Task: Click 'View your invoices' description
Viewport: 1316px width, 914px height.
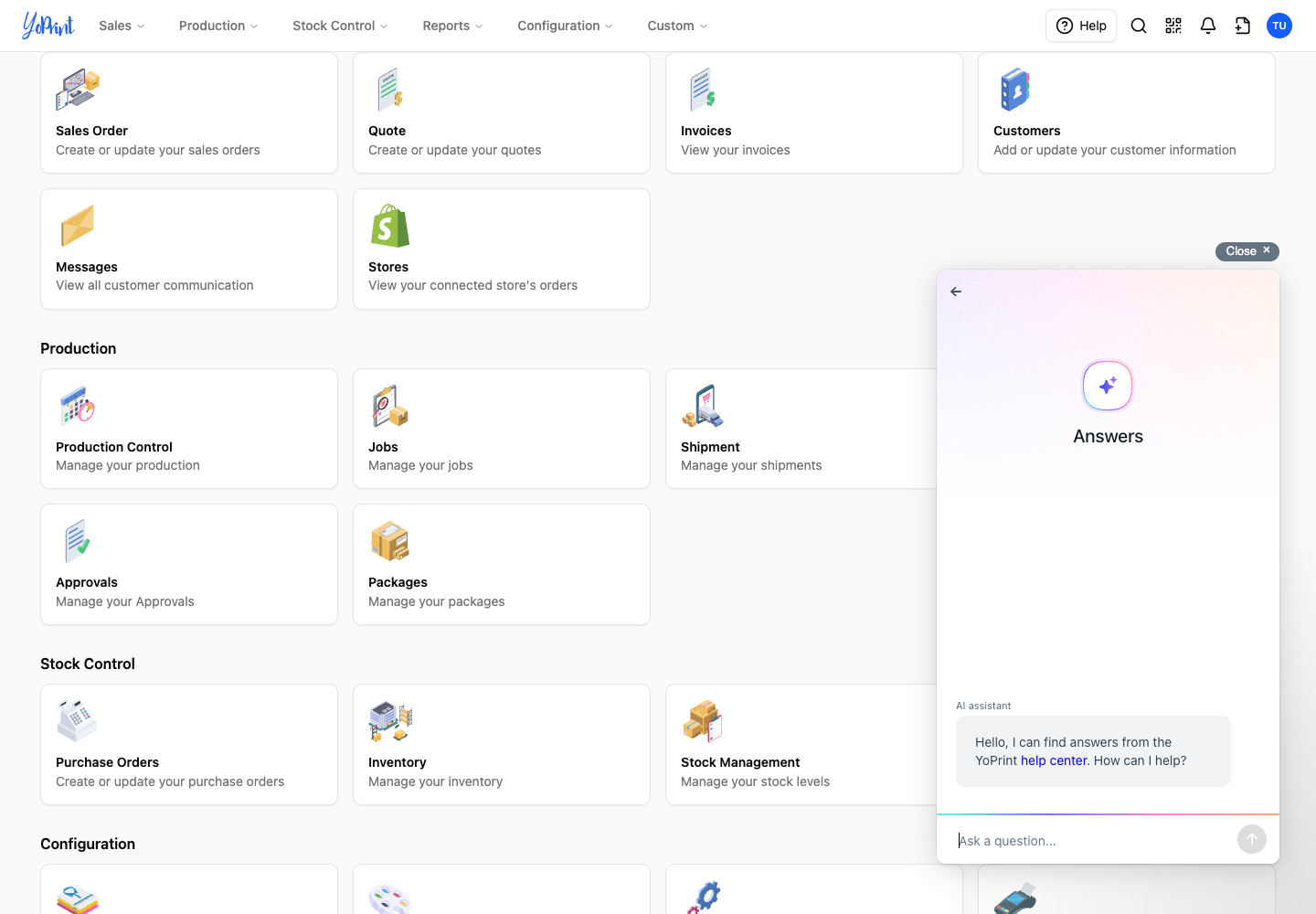Action: 735,150
